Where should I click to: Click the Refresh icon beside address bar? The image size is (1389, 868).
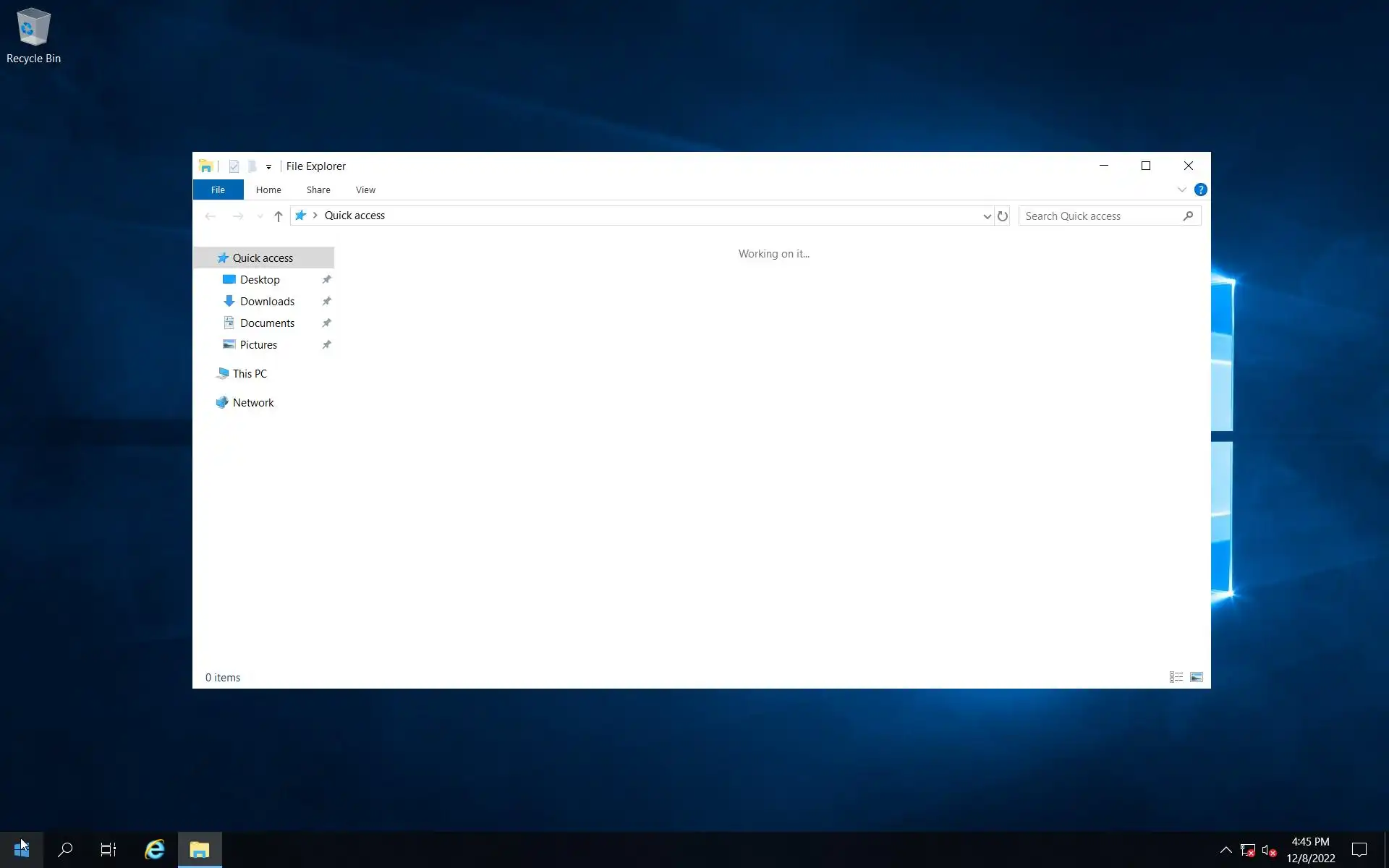point(1002,216)
